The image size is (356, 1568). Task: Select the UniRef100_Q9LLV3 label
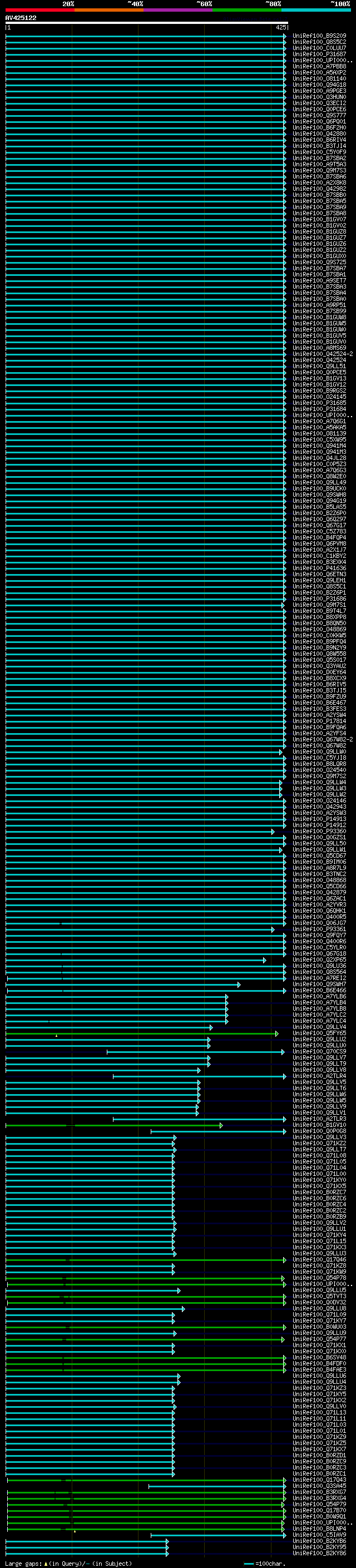319,1137
